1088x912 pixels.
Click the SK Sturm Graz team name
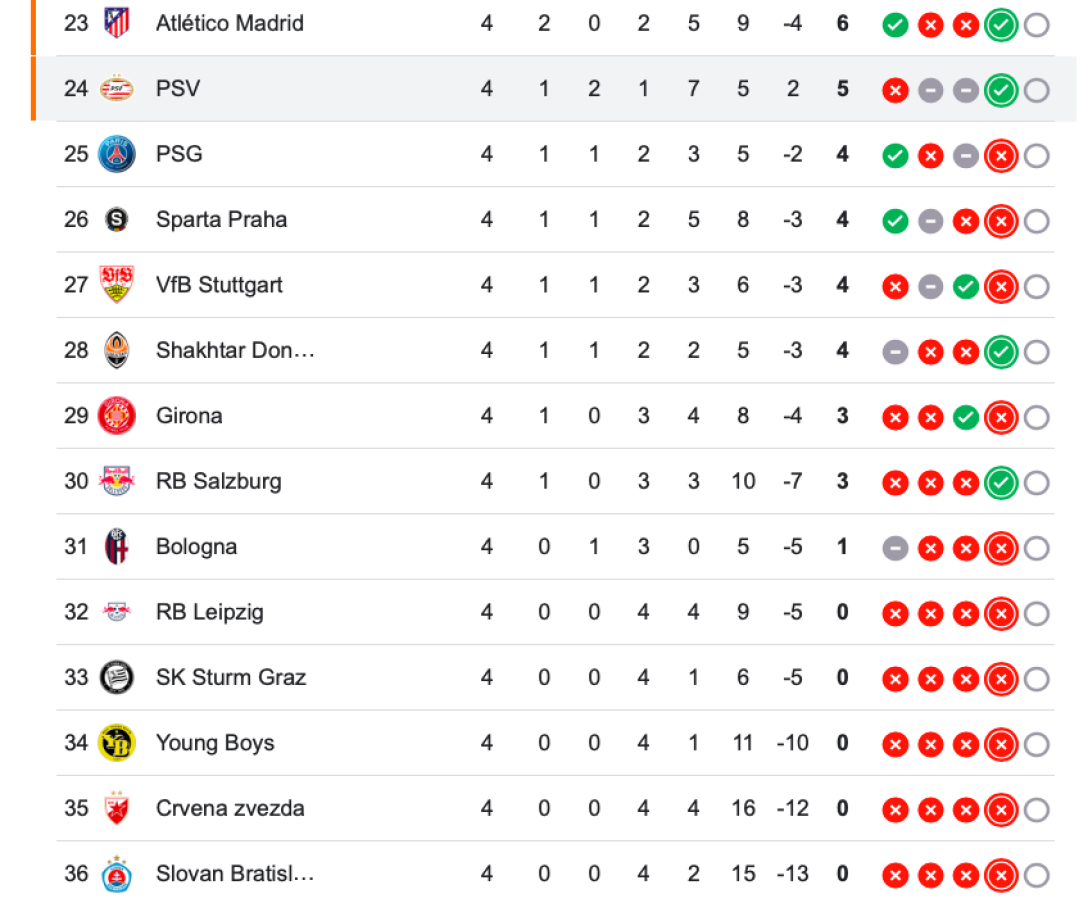(x=231, y=678)
